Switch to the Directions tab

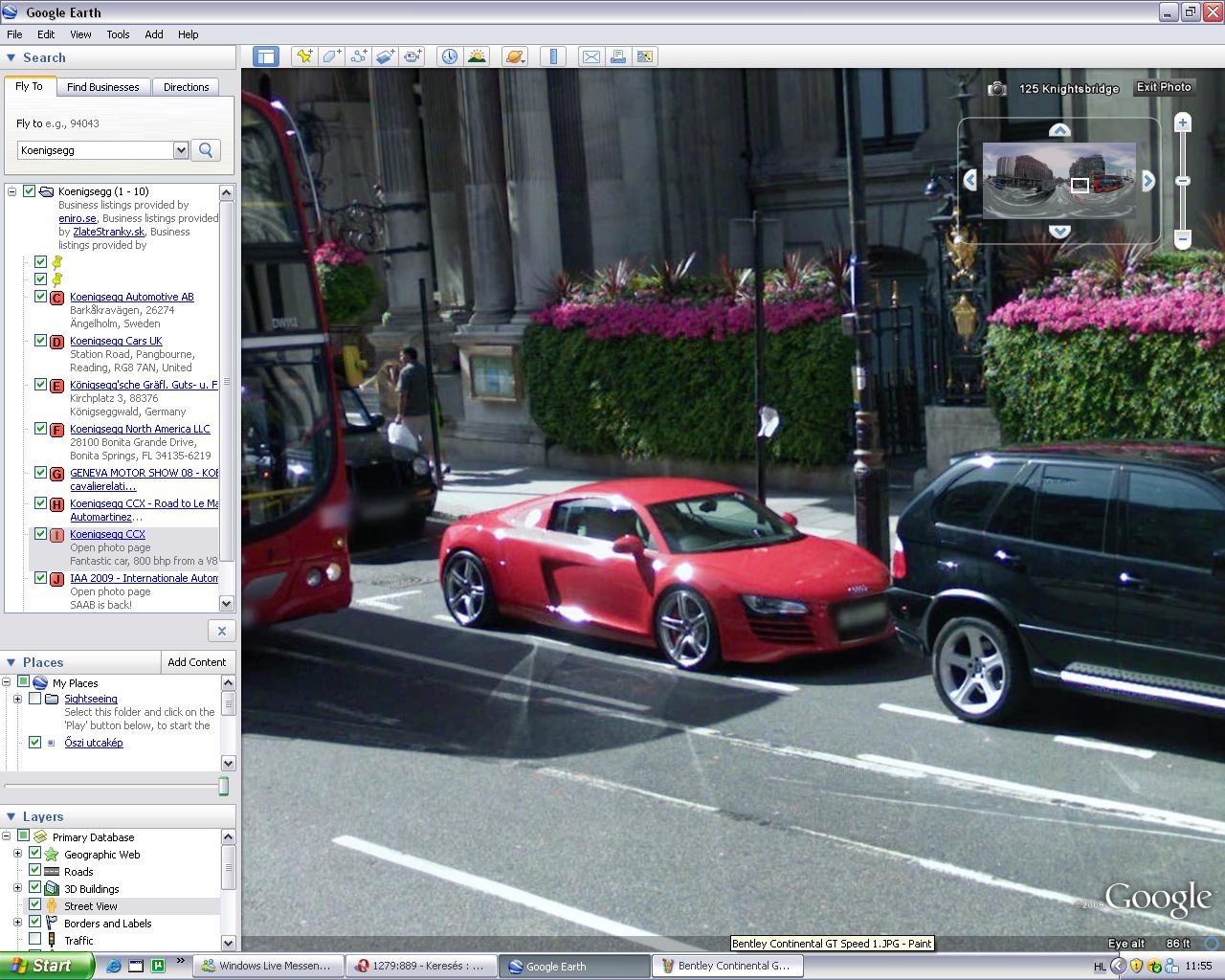tap(186, 87)
